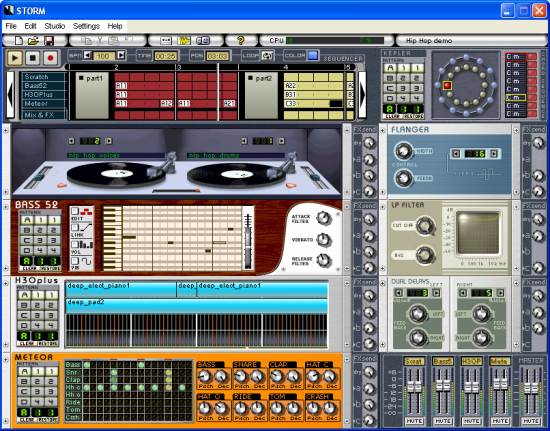This screenshot has height=431, width=550.
Task: Enable the Link mode checkbox in Bass 52
Action: 74,228
